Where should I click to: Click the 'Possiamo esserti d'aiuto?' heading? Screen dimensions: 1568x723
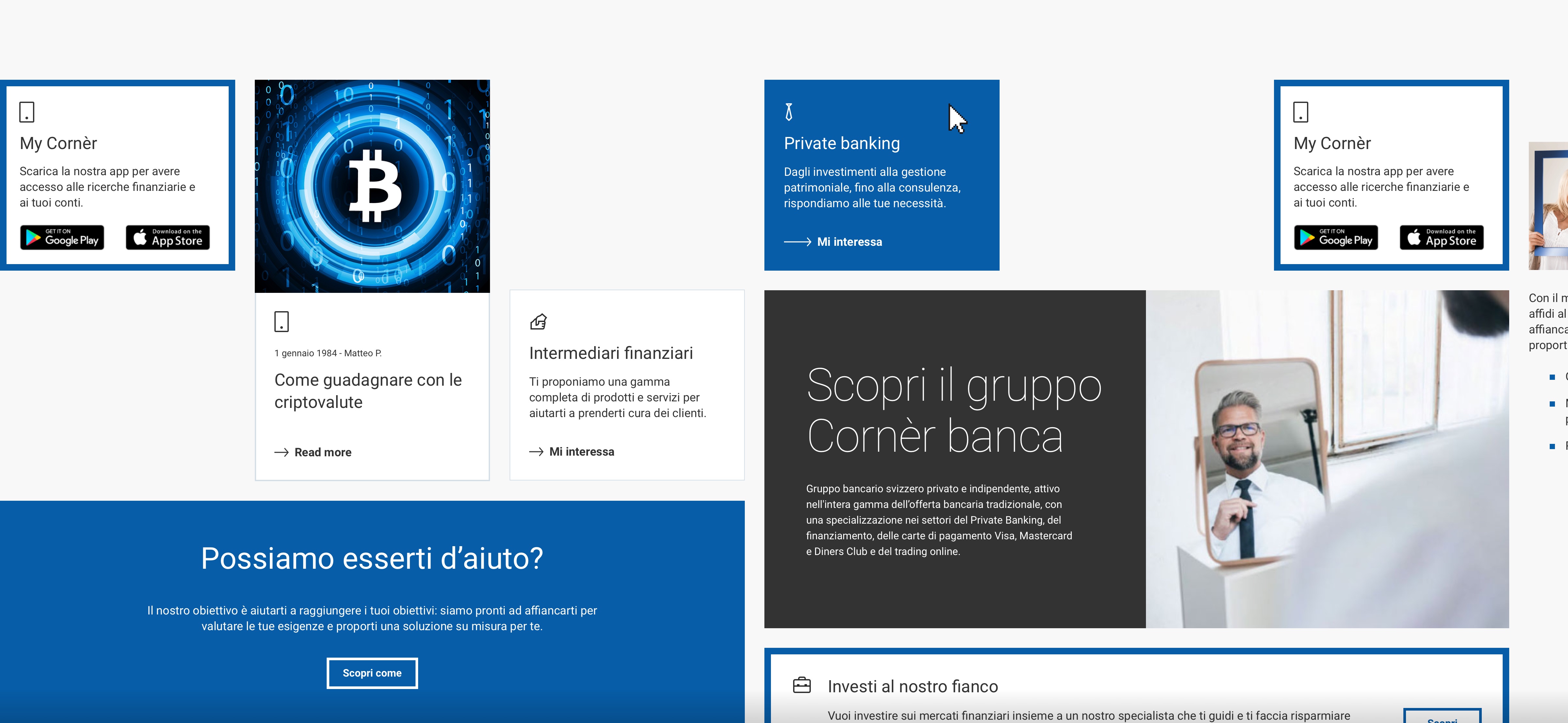pos(372,558)
